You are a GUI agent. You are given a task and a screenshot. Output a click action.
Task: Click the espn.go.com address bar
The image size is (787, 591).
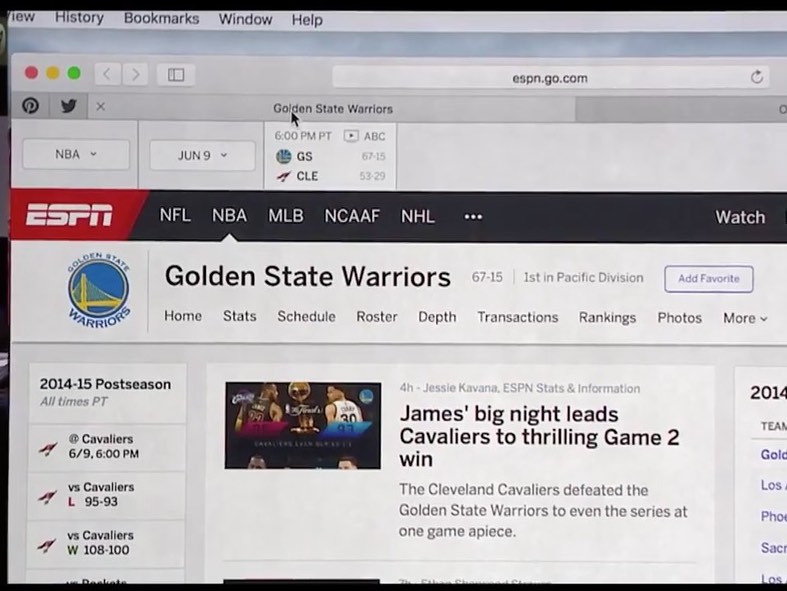click(550, 78)
